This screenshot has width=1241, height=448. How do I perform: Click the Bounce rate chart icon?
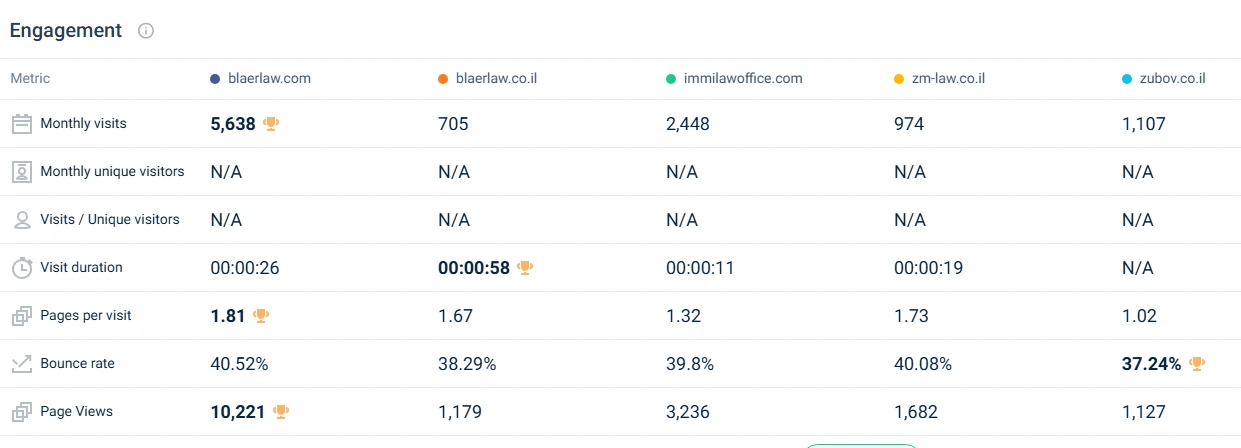(x=22, y=364)
